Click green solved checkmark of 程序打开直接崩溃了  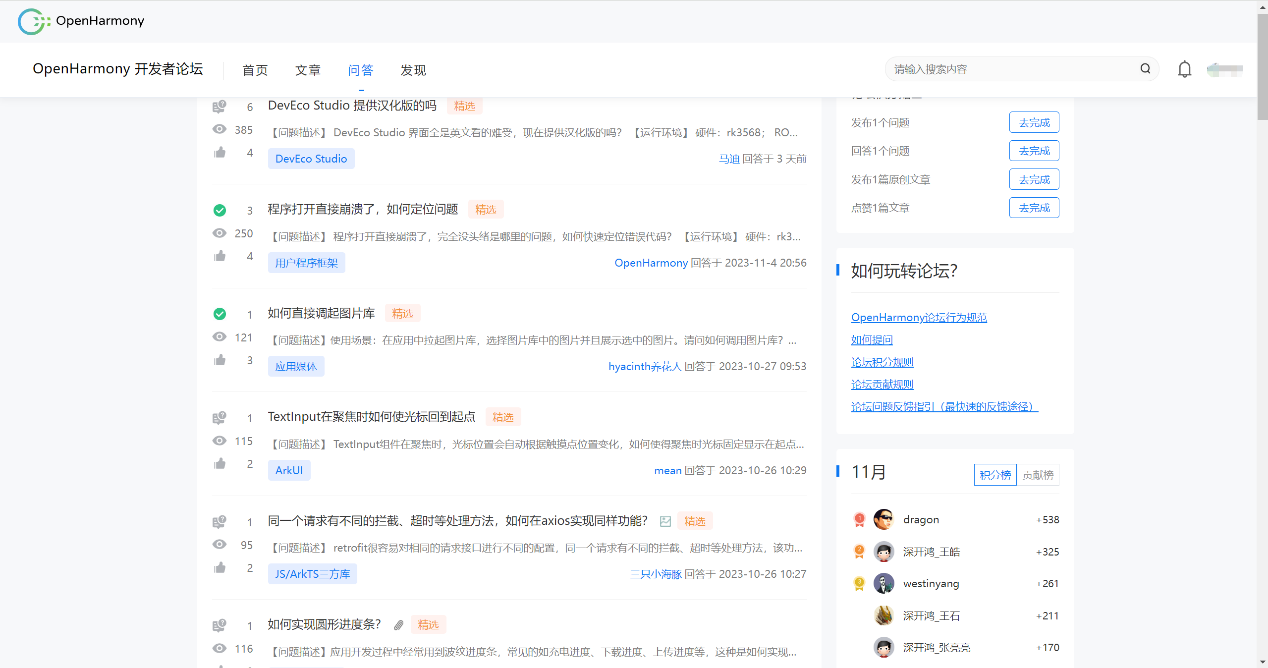[x=219, y=210]
